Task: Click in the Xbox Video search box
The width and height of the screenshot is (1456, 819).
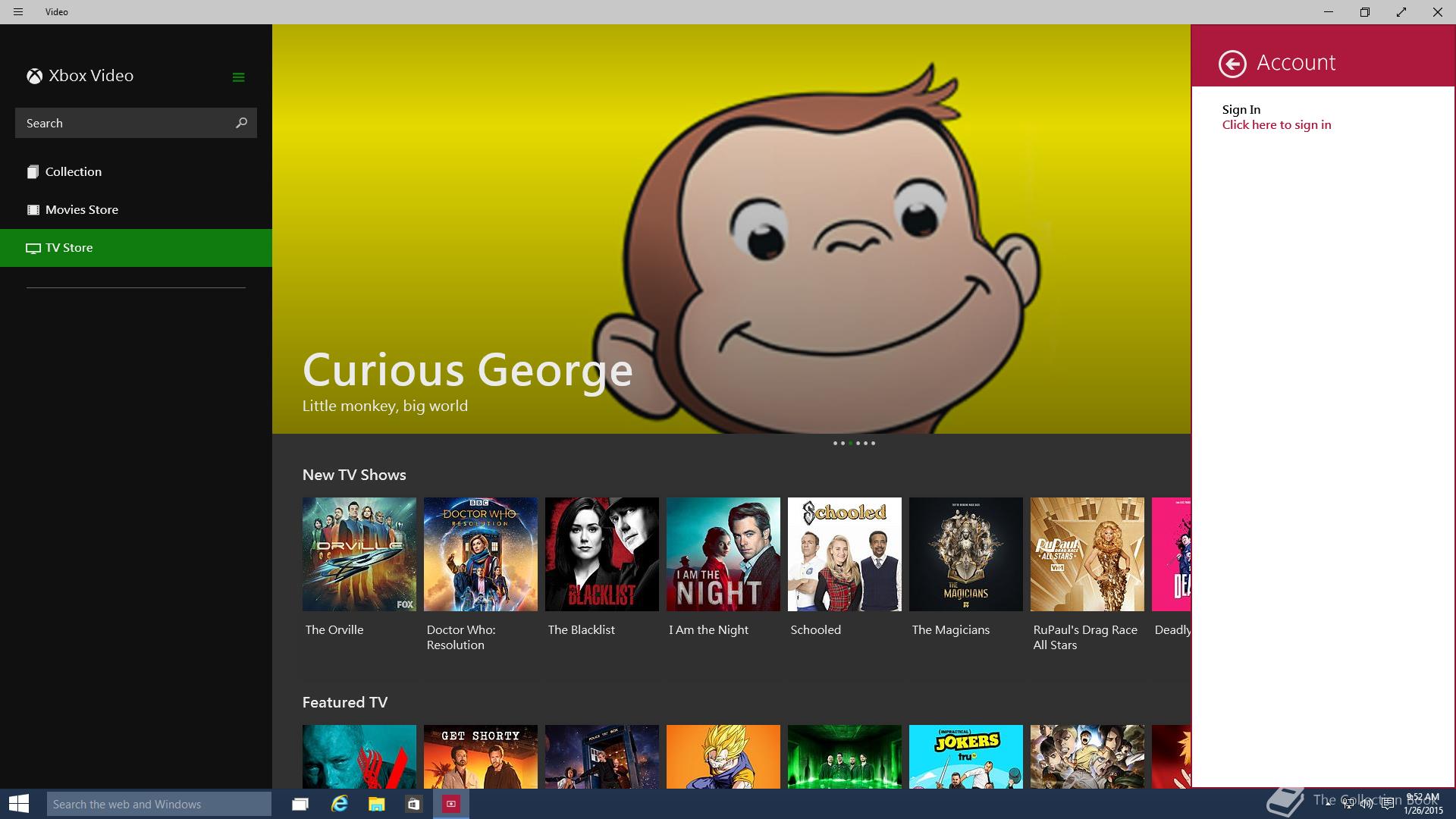Action: pos(136,123)
